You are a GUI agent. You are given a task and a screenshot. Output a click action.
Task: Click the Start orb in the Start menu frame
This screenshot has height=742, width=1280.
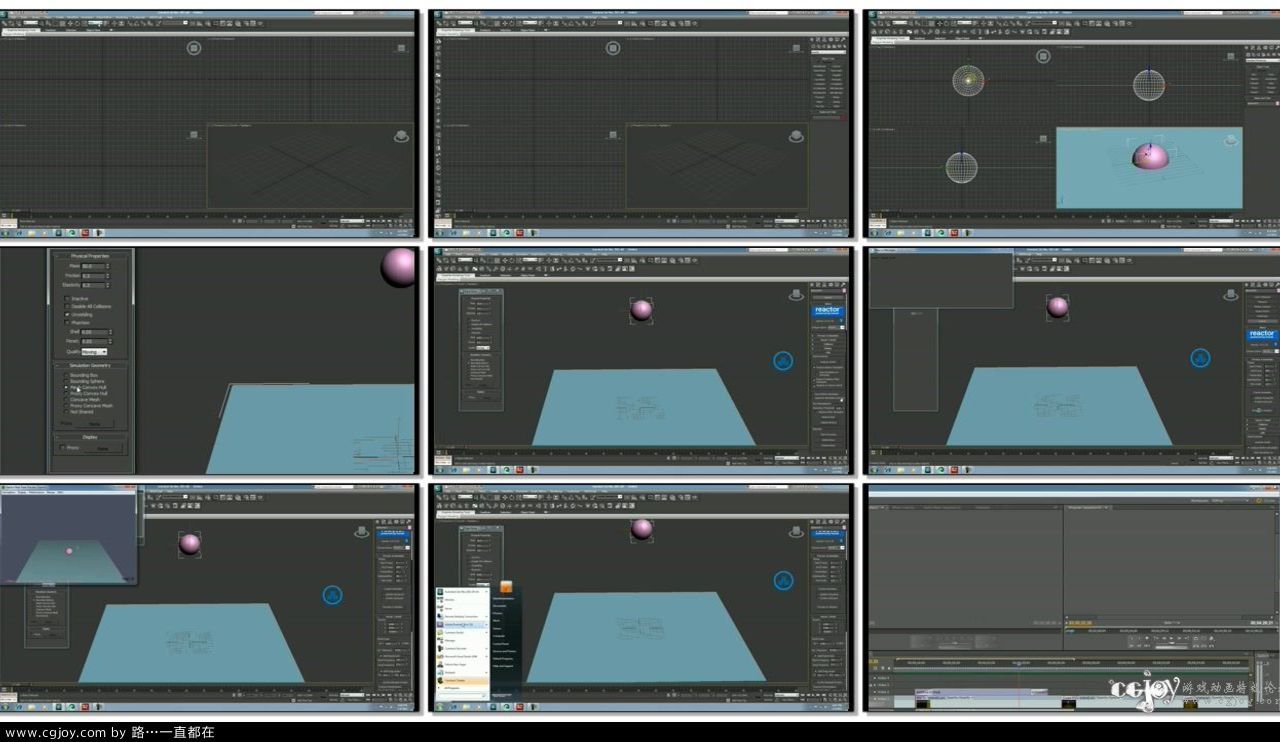tap(440, 707)
